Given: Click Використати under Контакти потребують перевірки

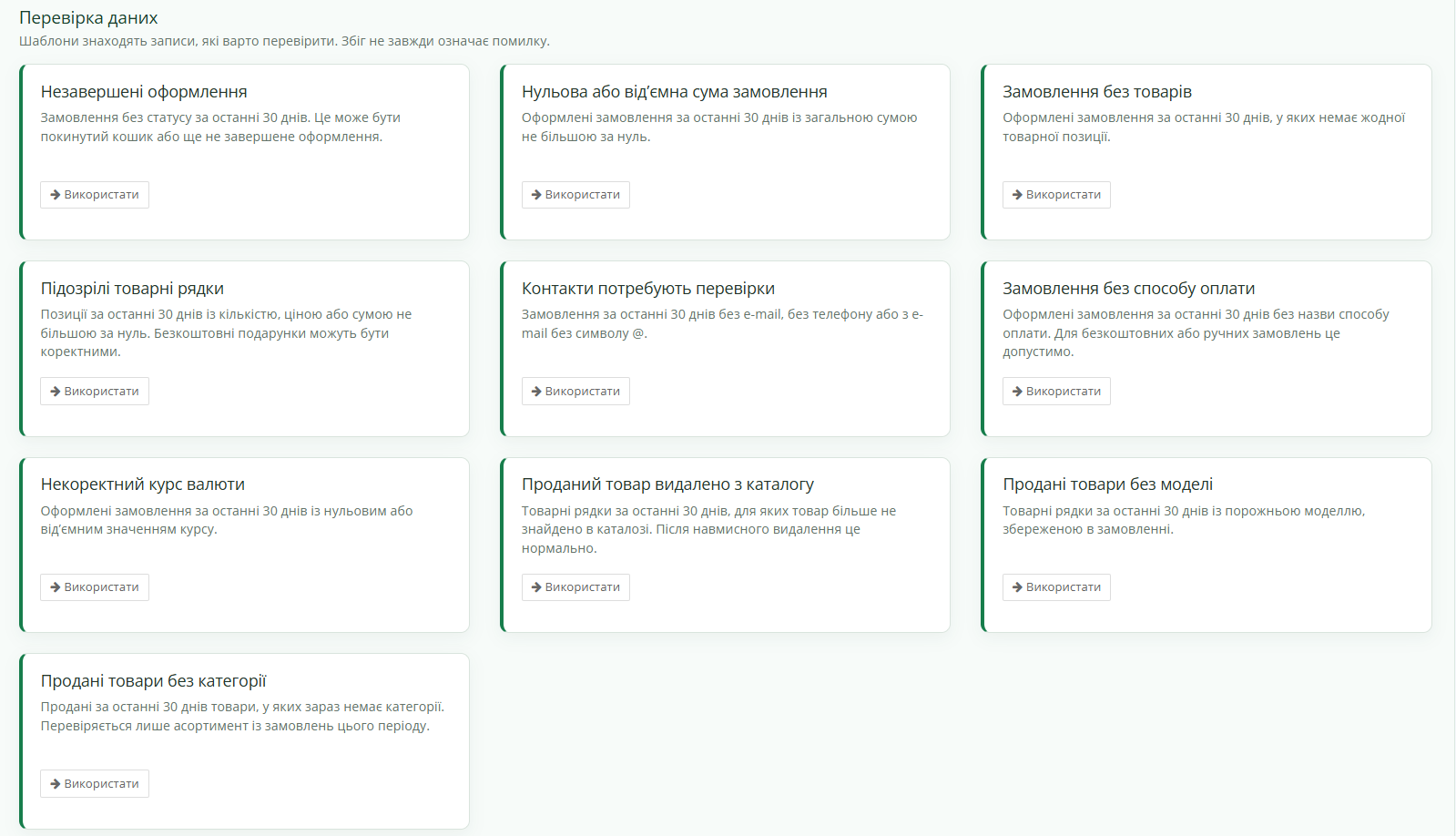Looking at the screenshot, I should click(575, 392).
